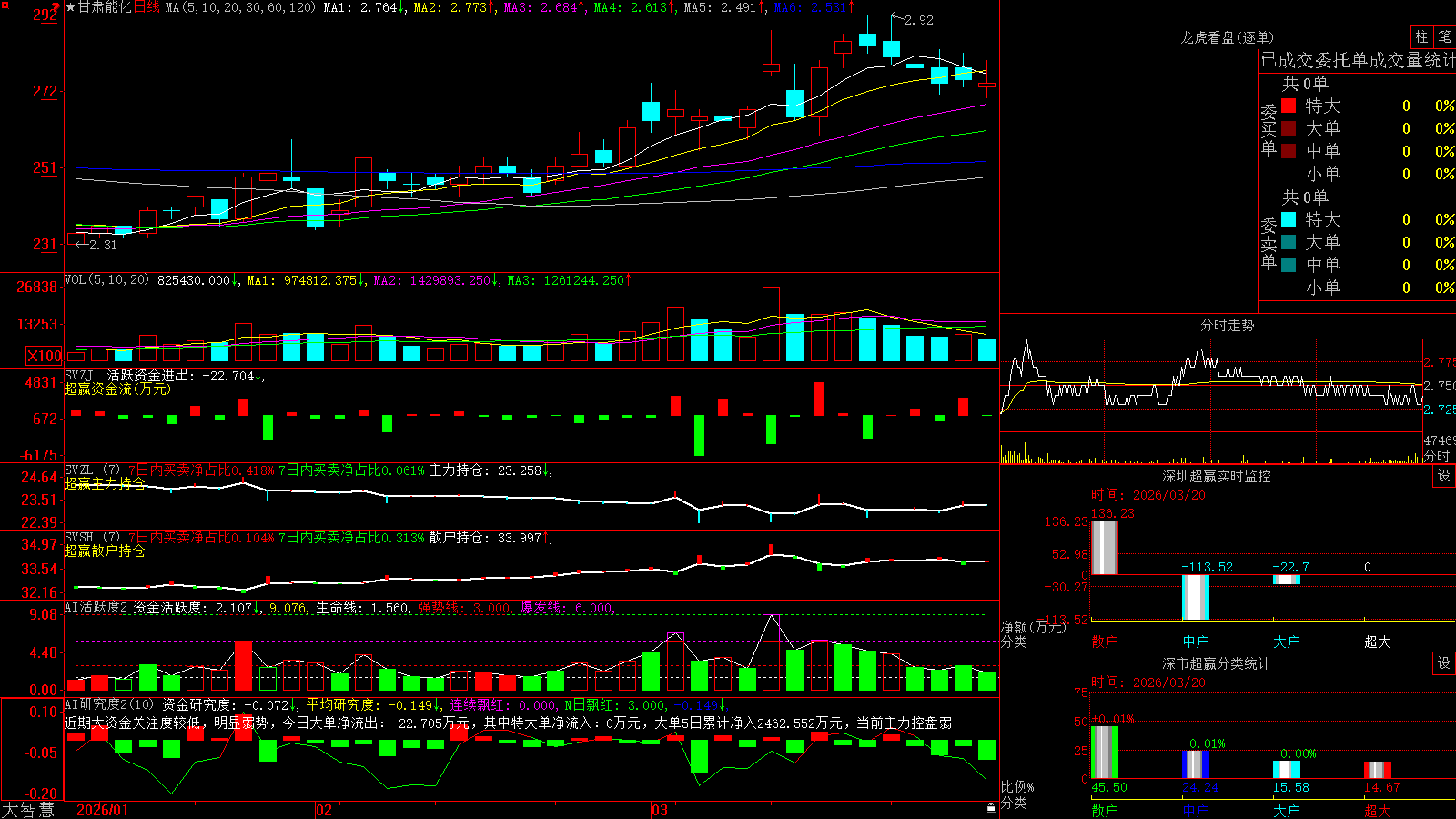Click the X100 volume multiplier box
The width and height of the screenshot is (1456, 819).
pos(45,356)
